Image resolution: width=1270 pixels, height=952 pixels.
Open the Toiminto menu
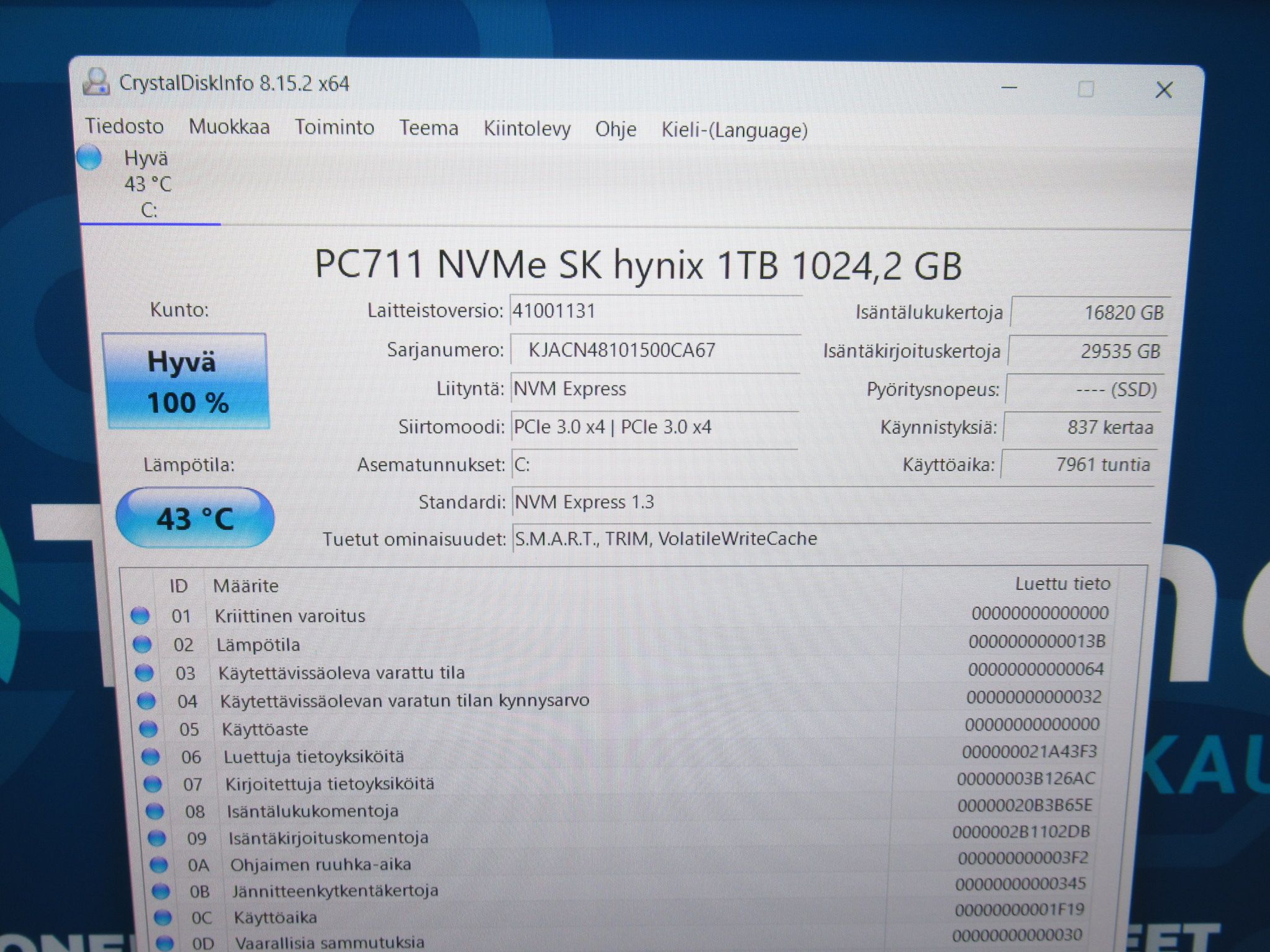coord(334,127)
